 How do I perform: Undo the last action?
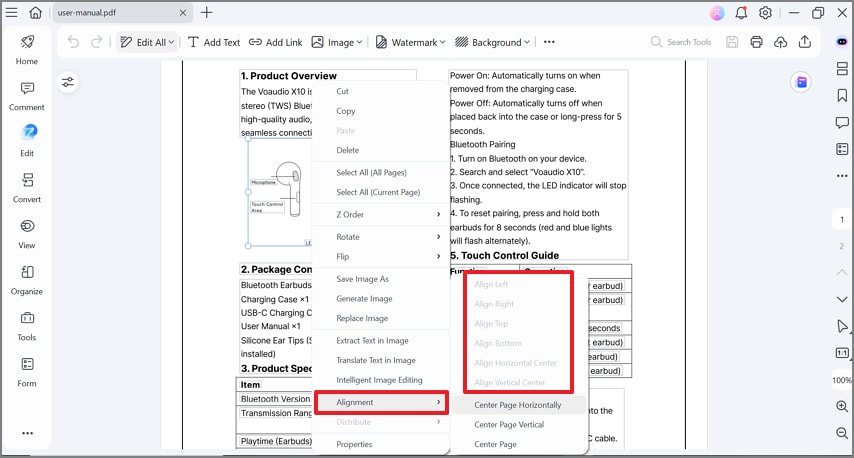click(x=73, y=42)
